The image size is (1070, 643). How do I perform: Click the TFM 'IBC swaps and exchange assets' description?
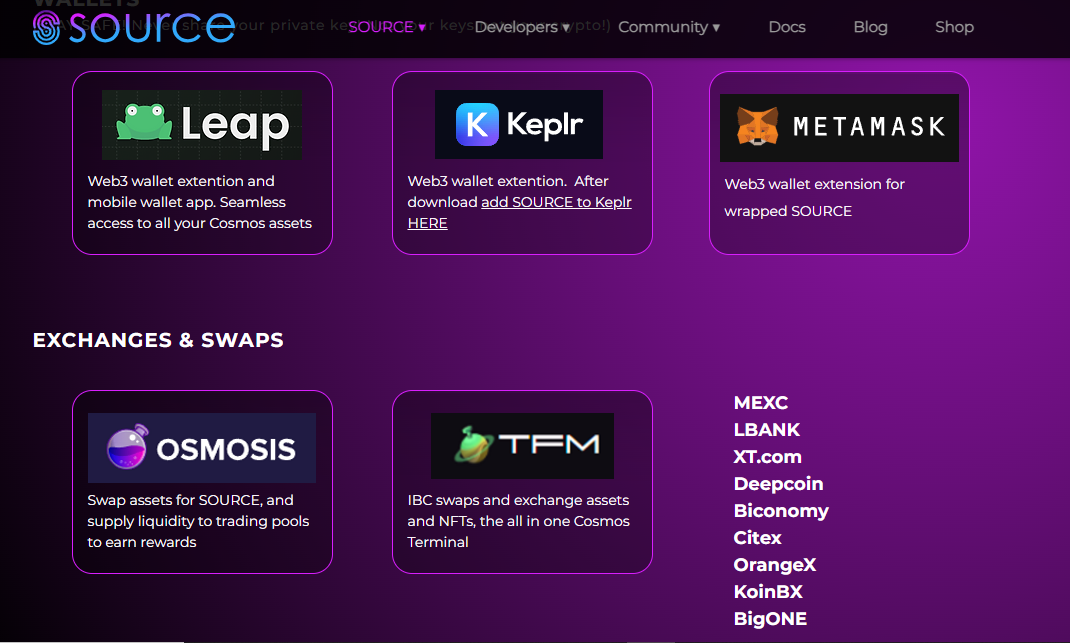pyautogui.click(x=519, y=521)
